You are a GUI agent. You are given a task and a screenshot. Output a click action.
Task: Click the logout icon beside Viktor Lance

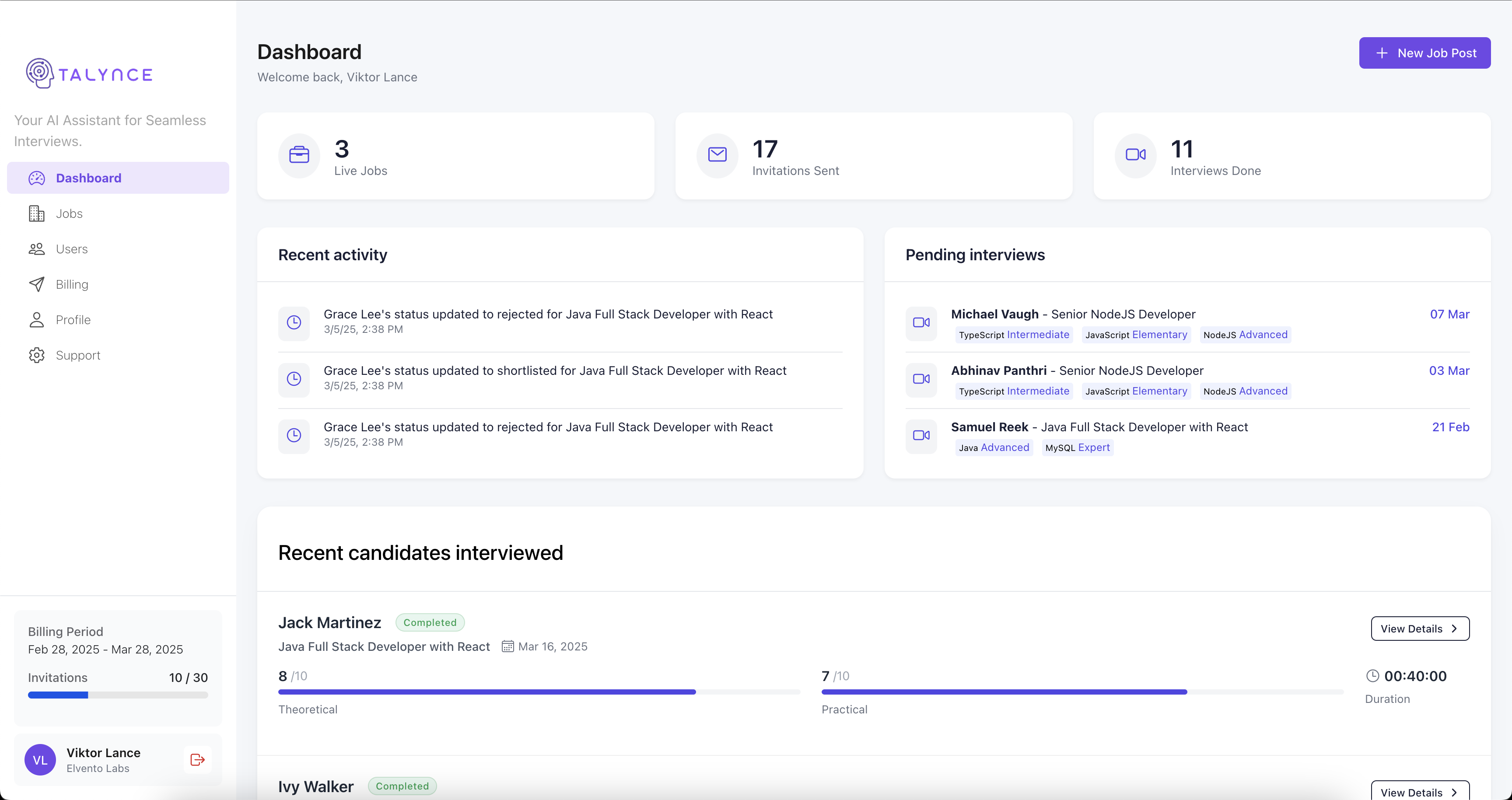[x=197, y=759]
